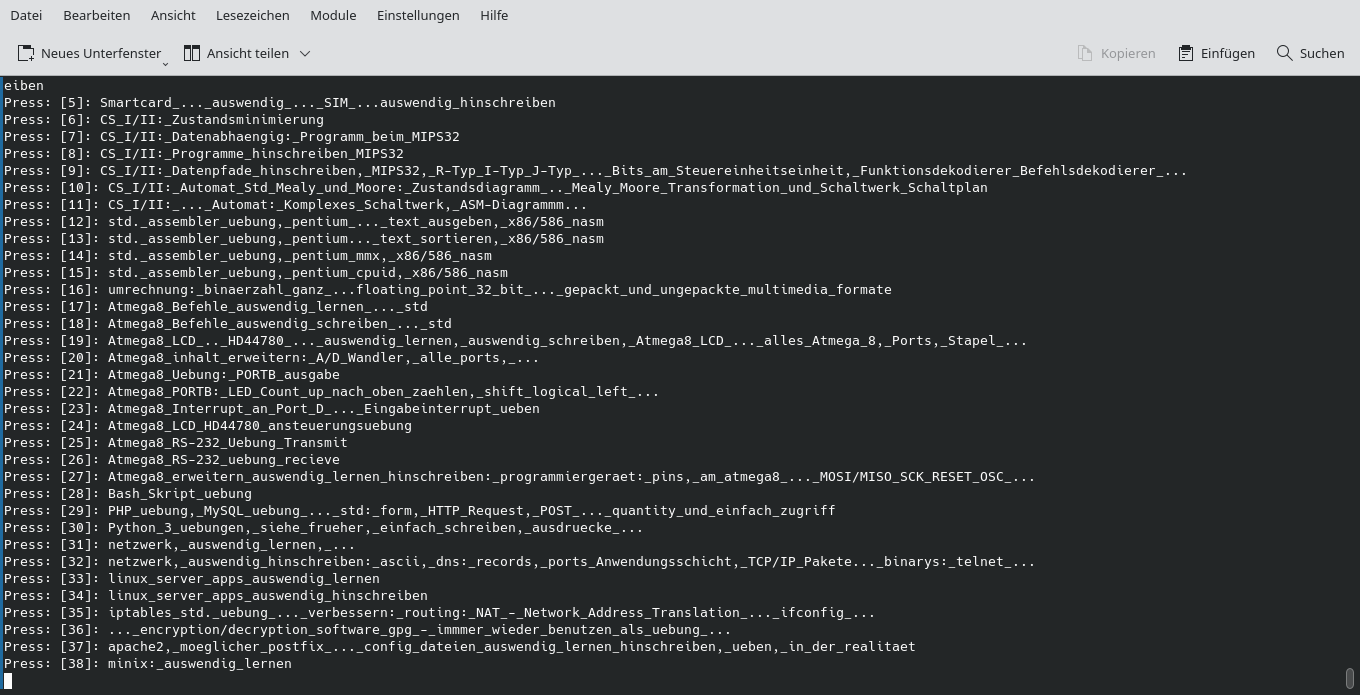
Task: Click the Suchen magnifier icon
Action: (1283, 53)
